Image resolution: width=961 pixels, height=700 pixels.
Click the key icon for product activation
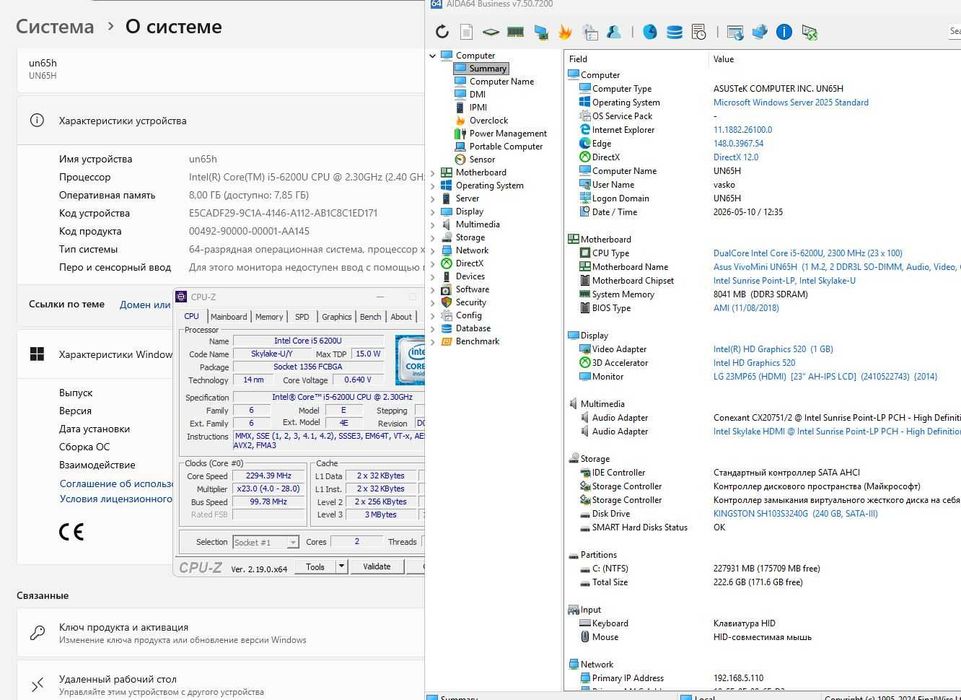click(37, 633)
